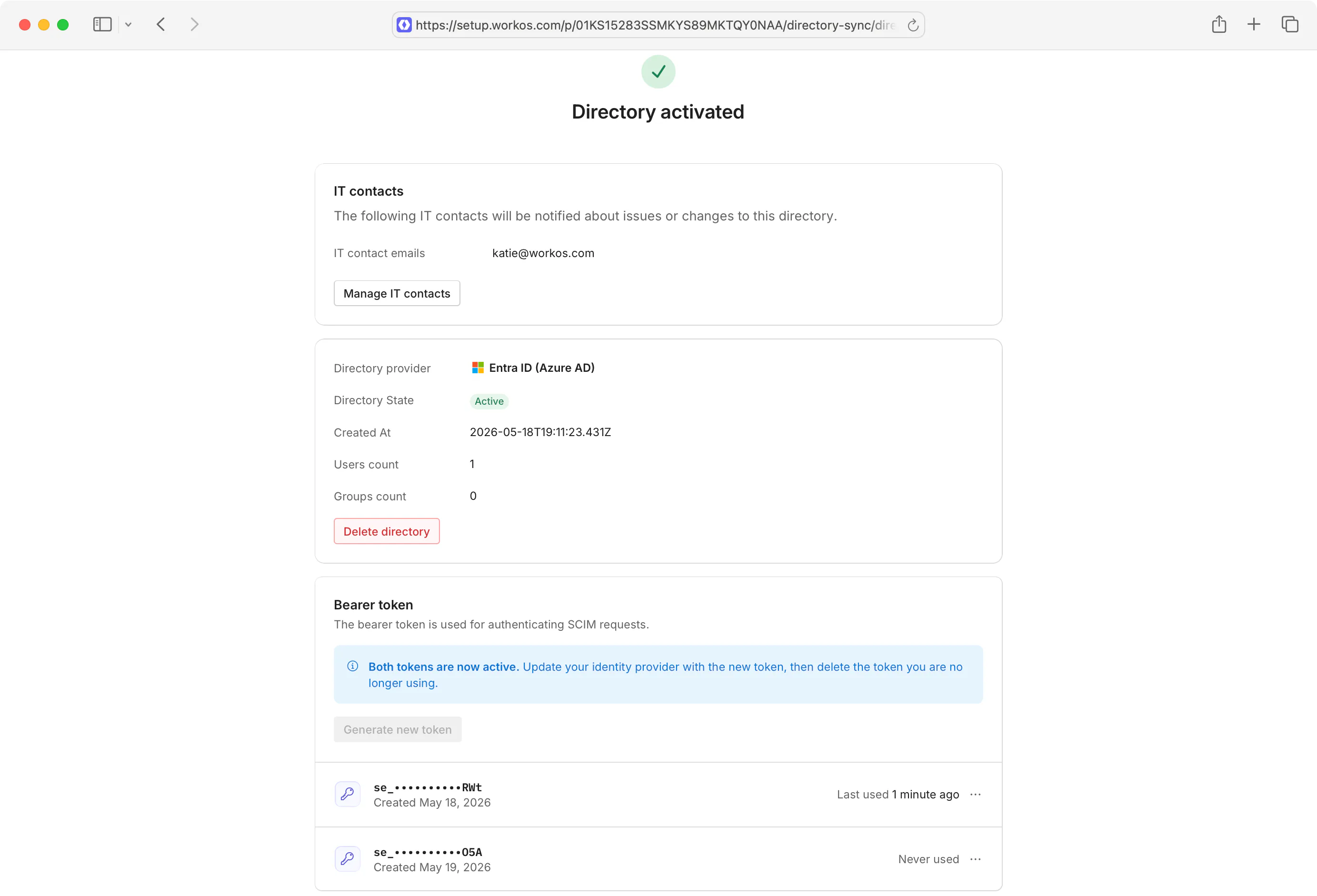Minimize the window with the yellow button
Image resolution: width=1317 pixels, height=896 pixels.
coord(44,24)
